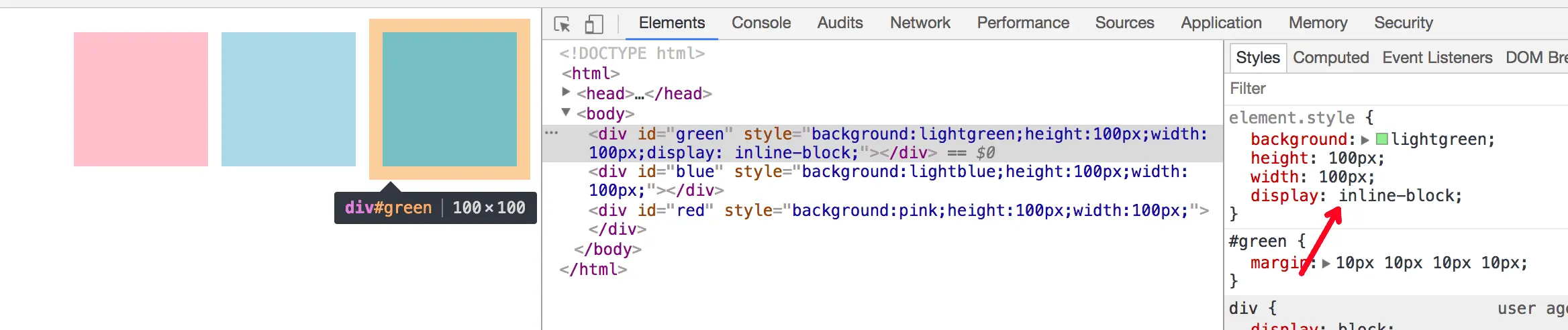Screen dimensions: 1568x330
Task: Focus the styles Filter field
Action: tap(1396, 89)
